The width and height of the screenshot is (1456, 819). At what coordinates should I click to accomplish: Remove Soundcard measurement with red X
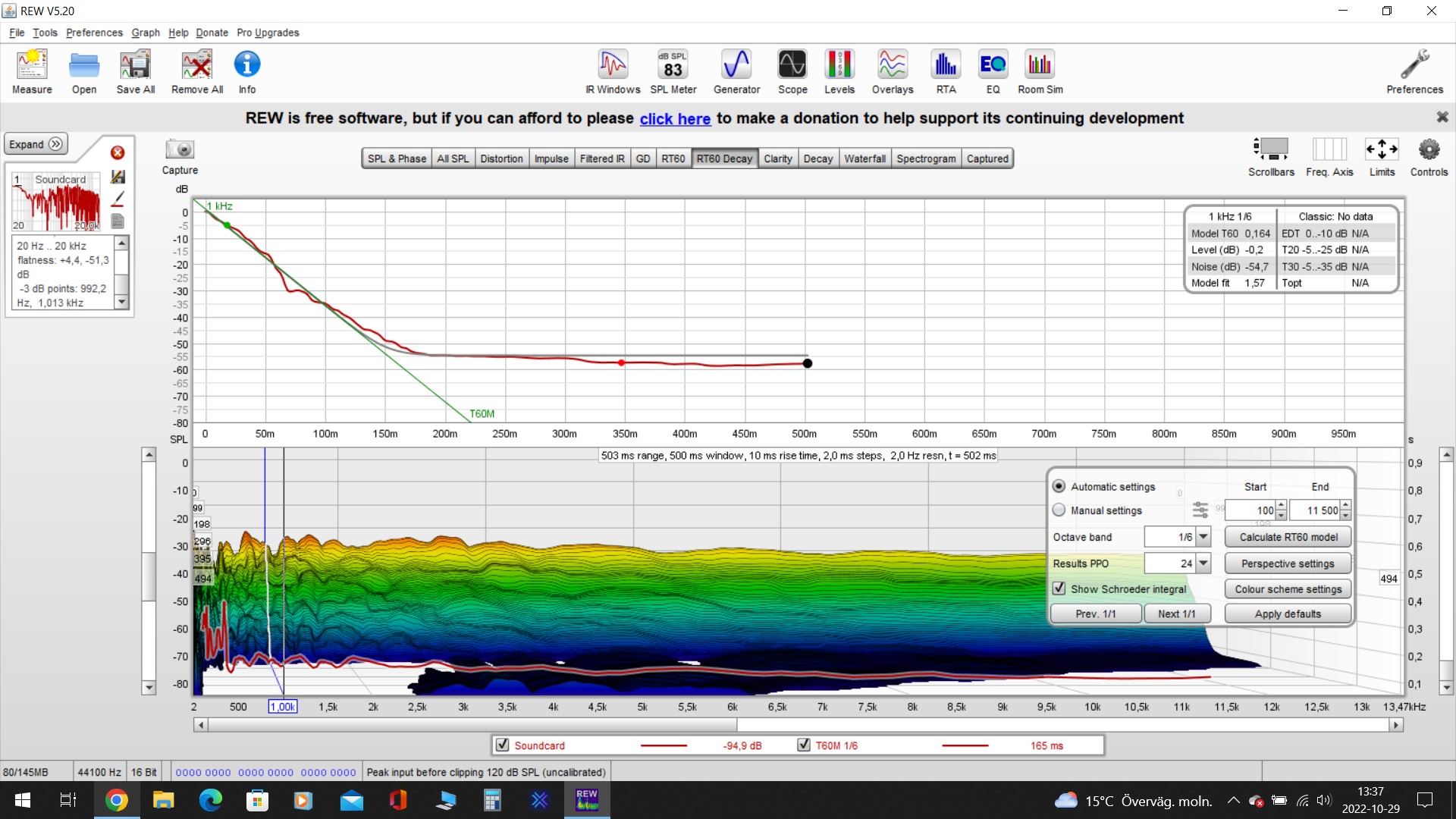pos(118,152)
